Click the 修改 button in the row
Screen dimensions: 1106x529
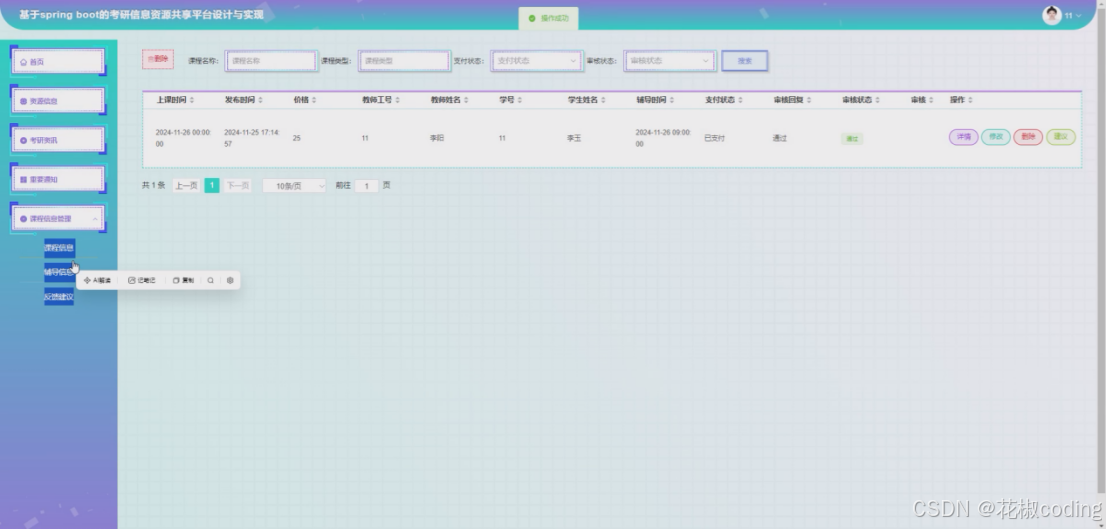coord(996,137)
